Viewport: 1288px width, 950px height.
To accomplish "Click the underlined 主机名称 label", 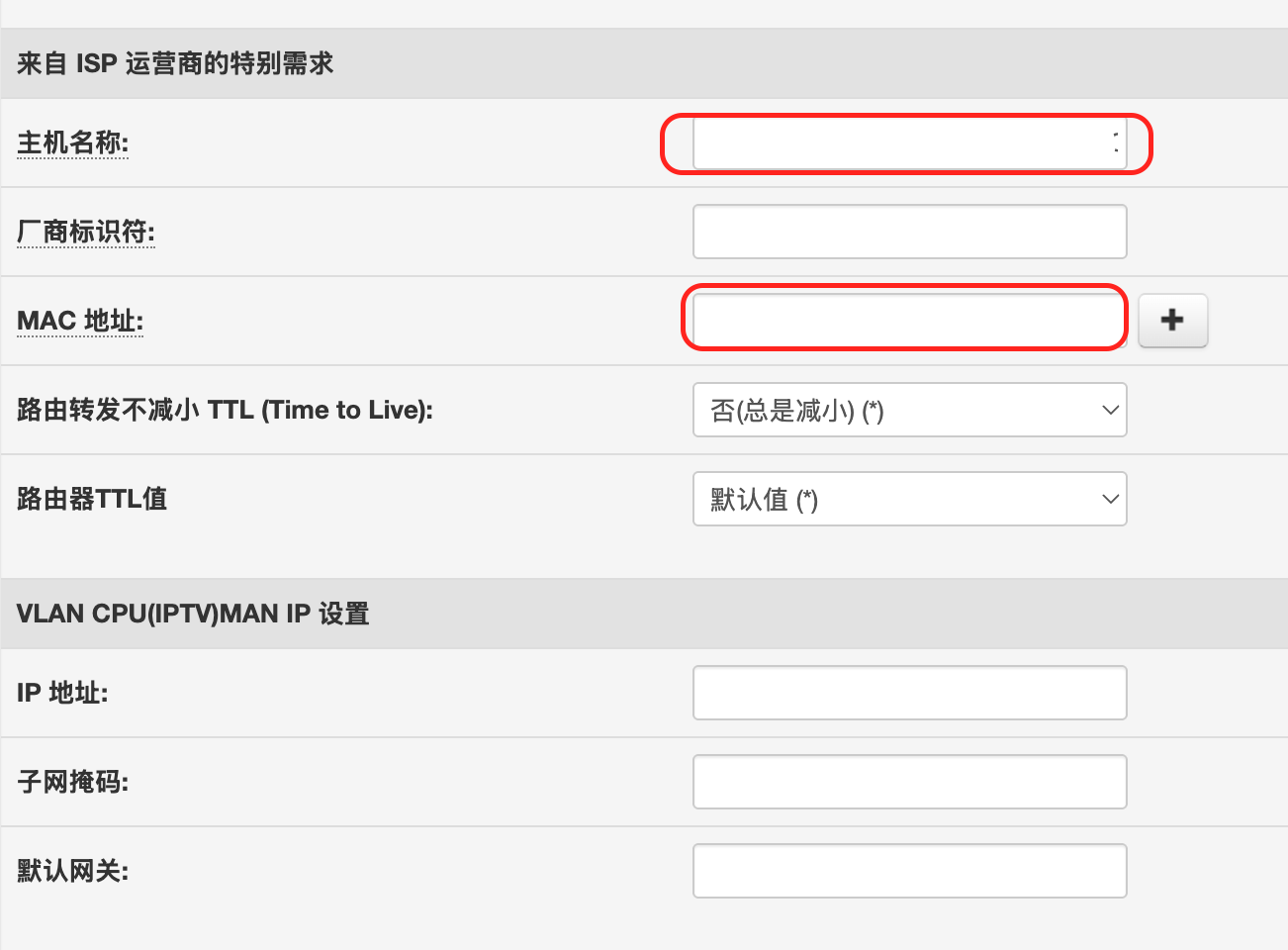I will tap(72, 143).
